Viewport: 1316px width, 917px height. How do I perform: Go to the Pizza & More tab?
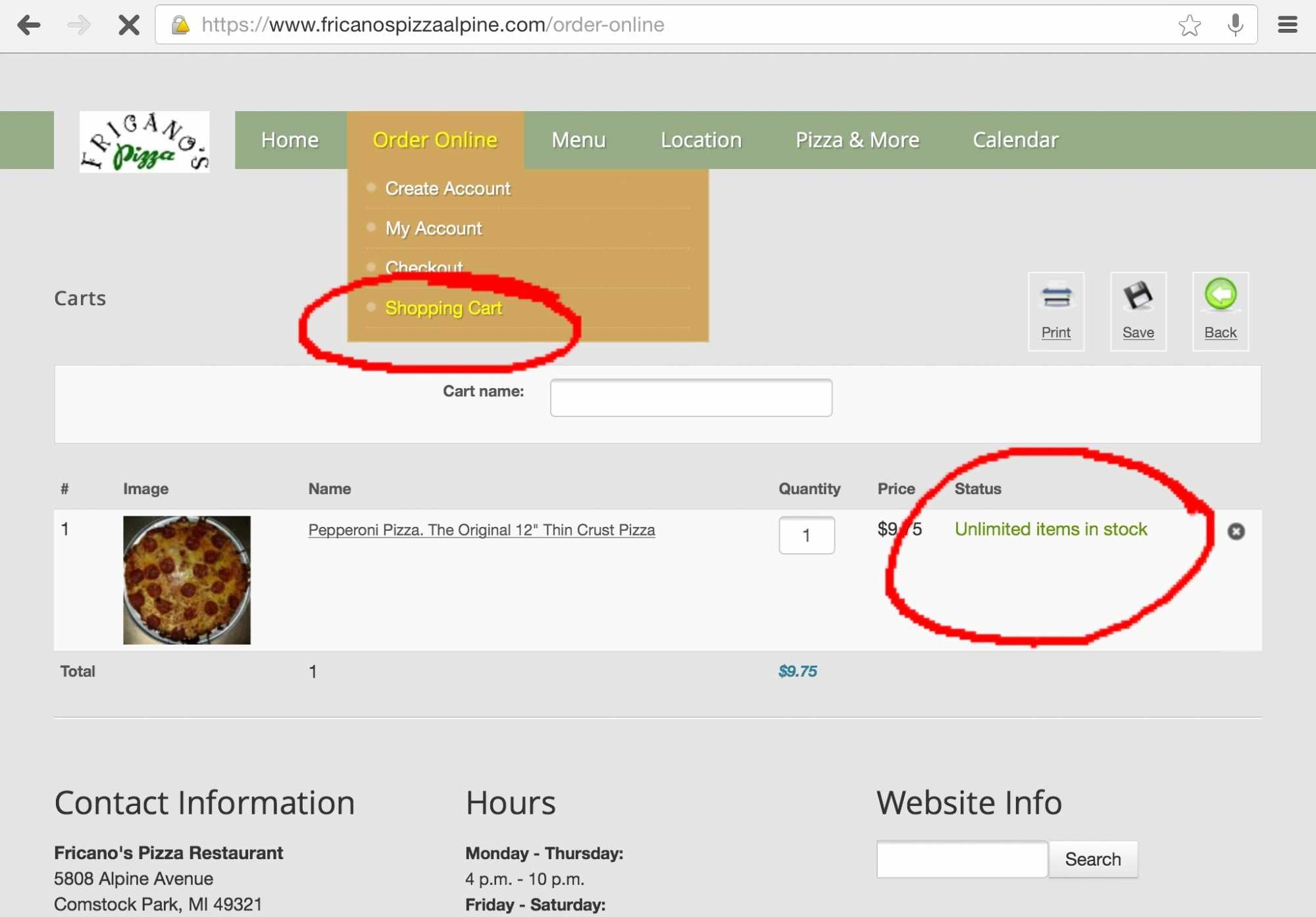pos(857,140)
